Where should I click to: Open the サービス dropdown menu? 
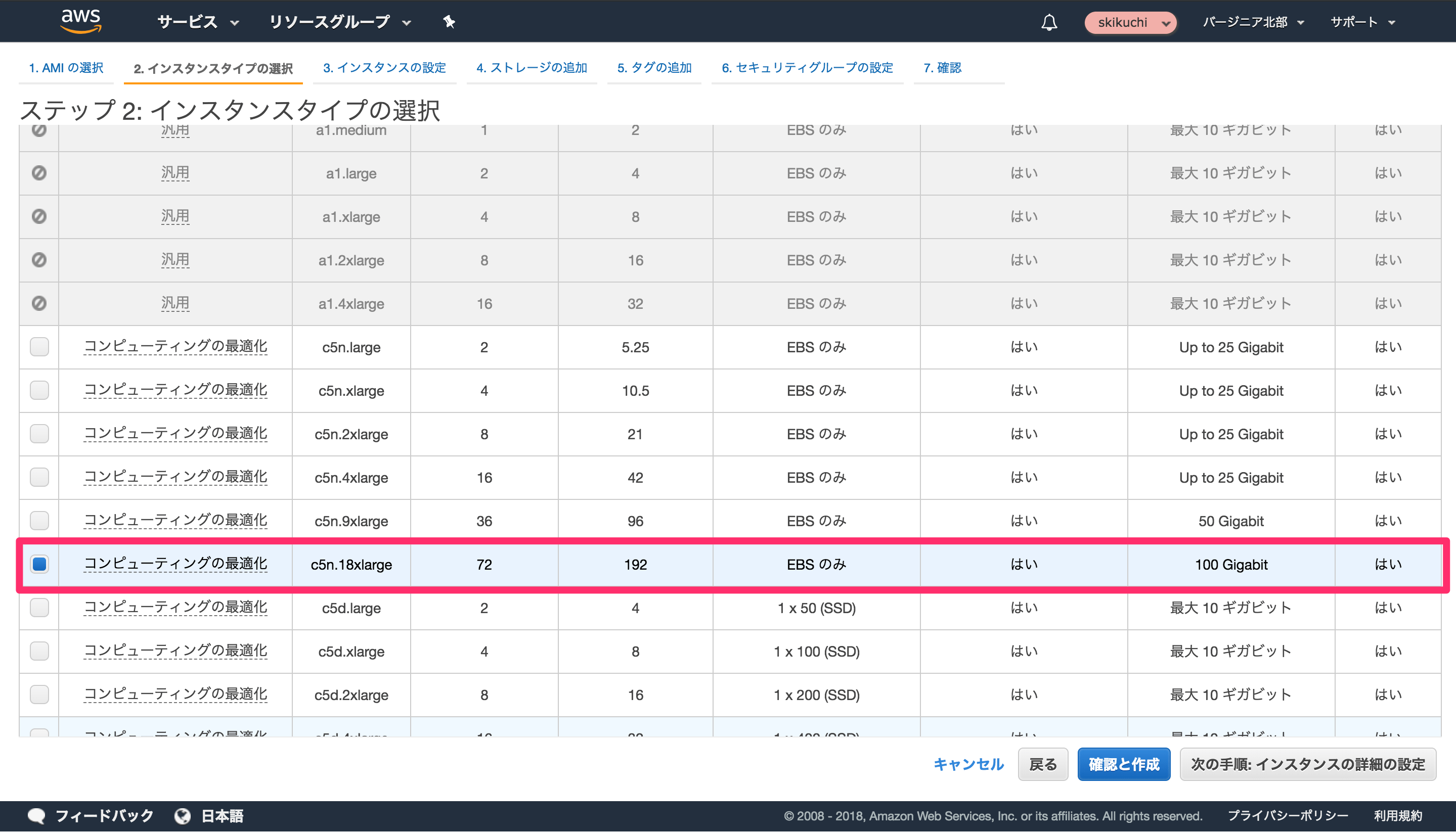198,22
